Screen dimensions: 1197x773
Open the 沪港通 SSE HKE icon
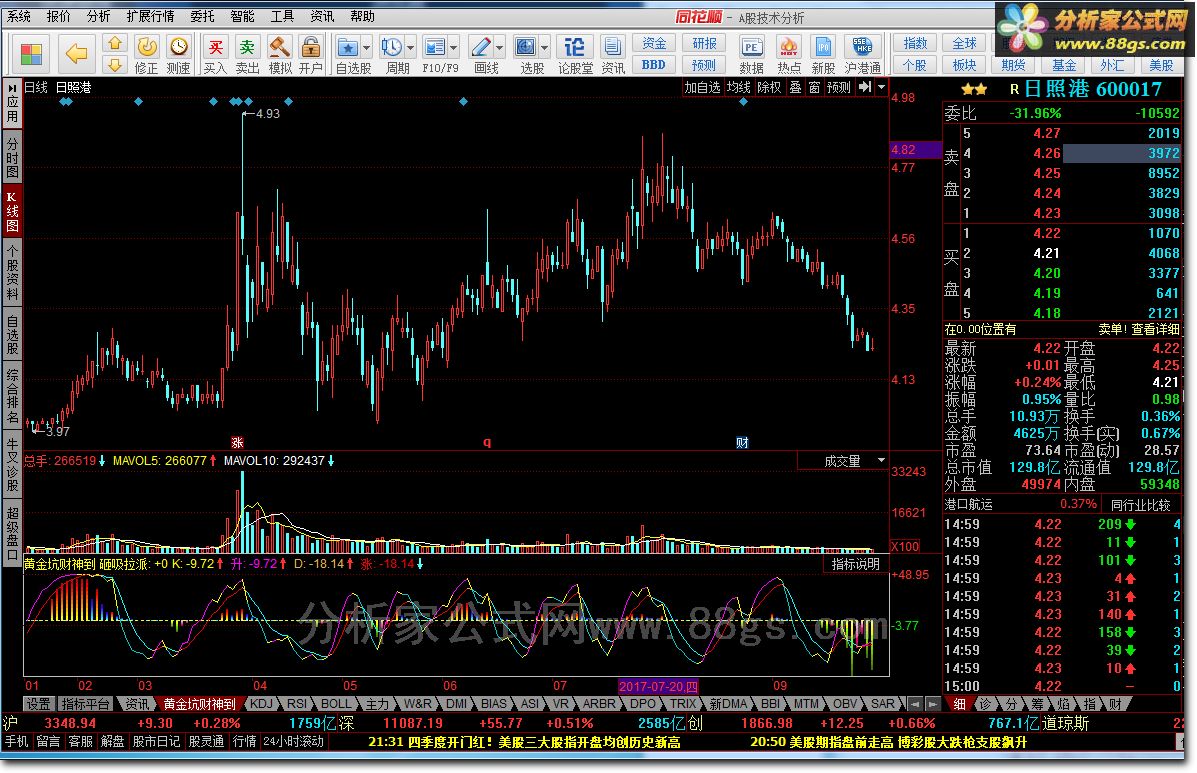point(862,47)
